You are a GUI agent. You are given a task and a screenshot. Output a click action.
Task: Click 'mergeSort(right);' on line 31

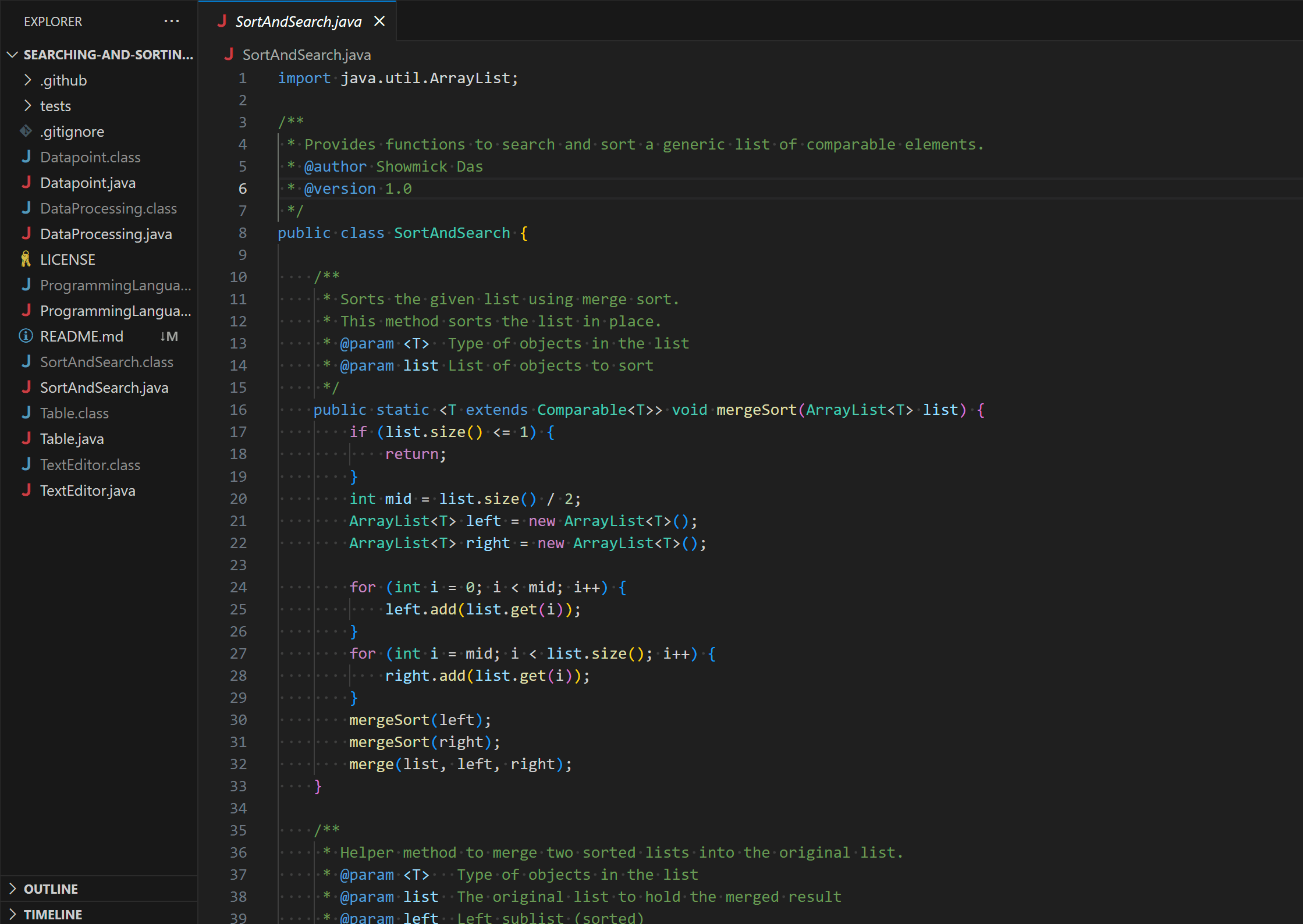click(424, 742)
